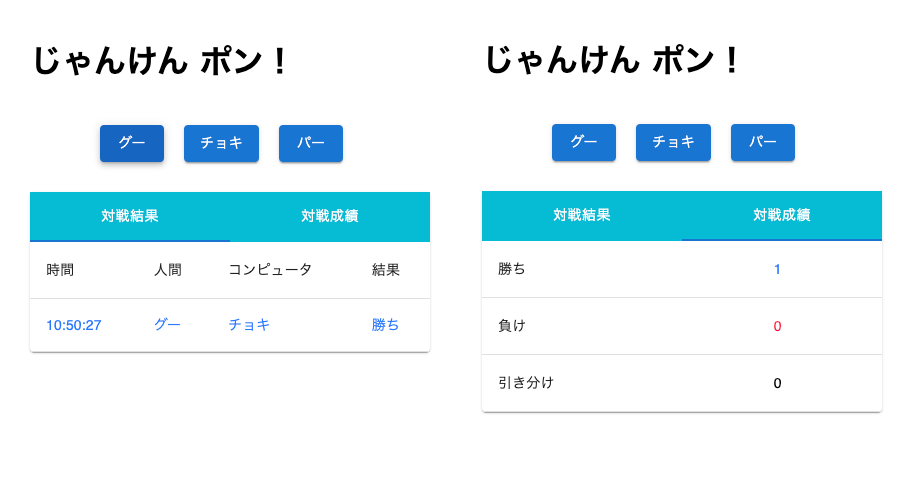Click the パー button in left panel

coord(311,143)
